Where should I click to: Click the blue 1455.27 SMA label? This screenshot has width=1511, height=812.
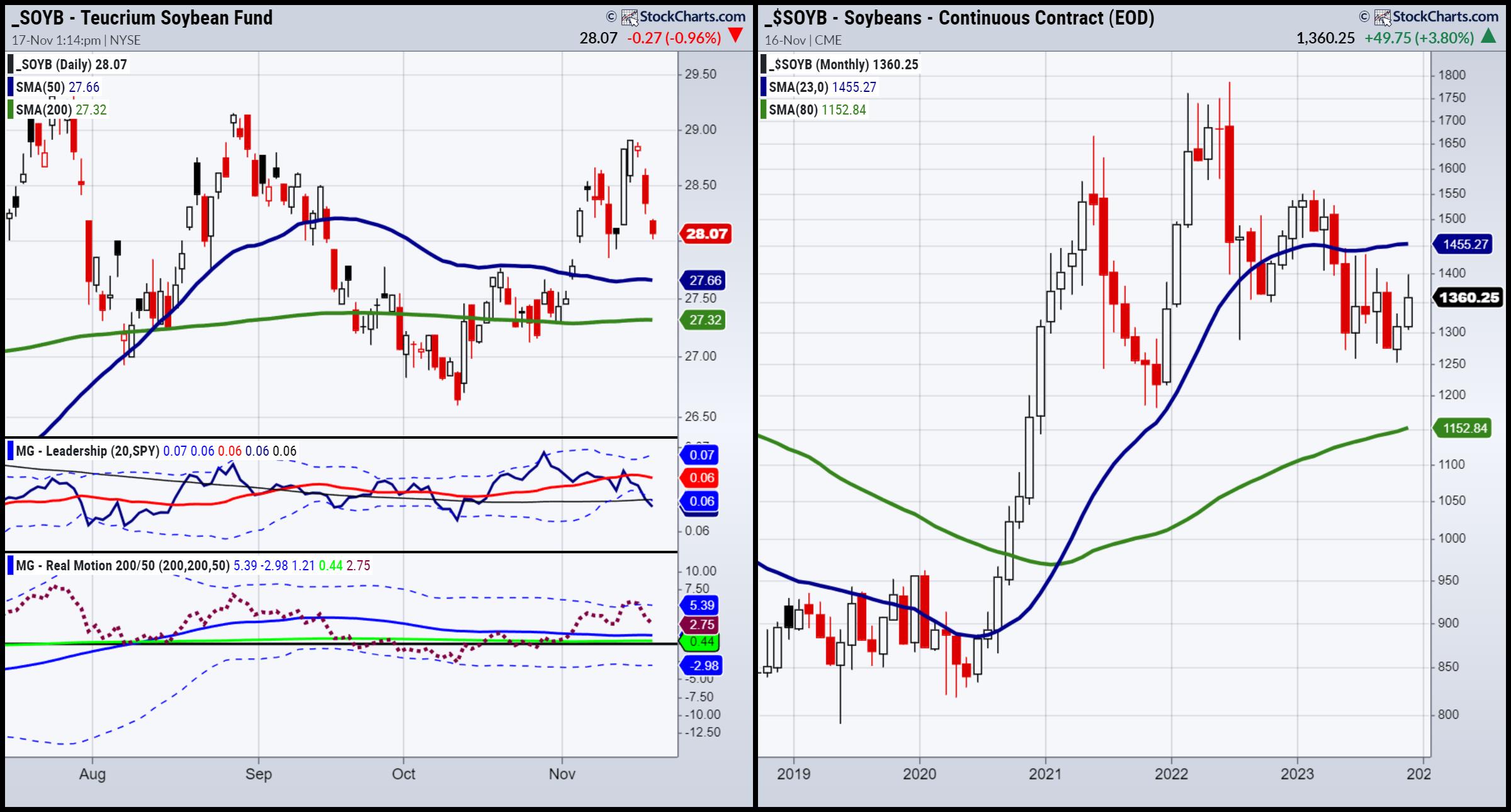1466,244
